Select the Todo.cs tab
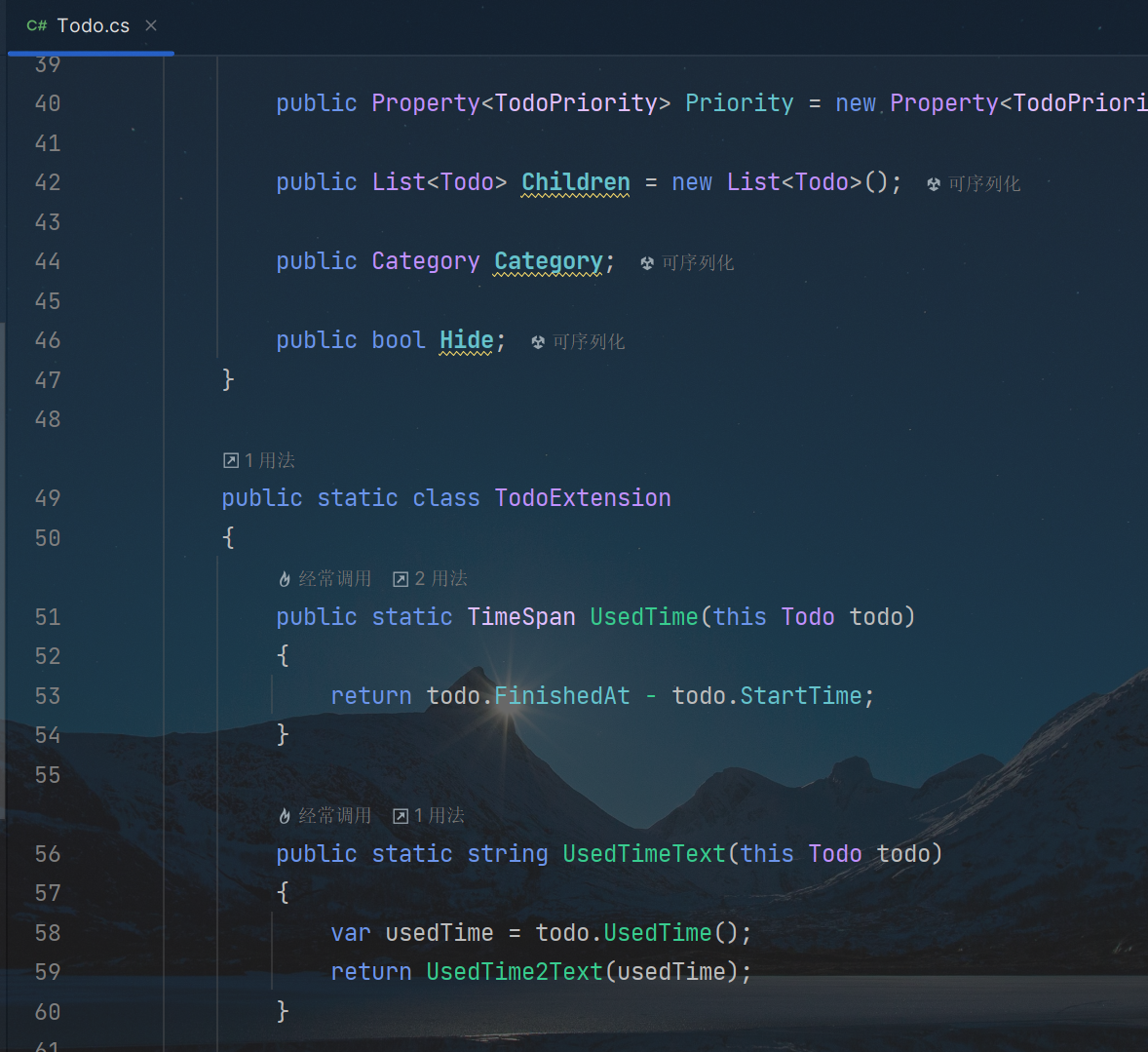This screenshot has height=1052, width=1148. click(x=91, y=26)
